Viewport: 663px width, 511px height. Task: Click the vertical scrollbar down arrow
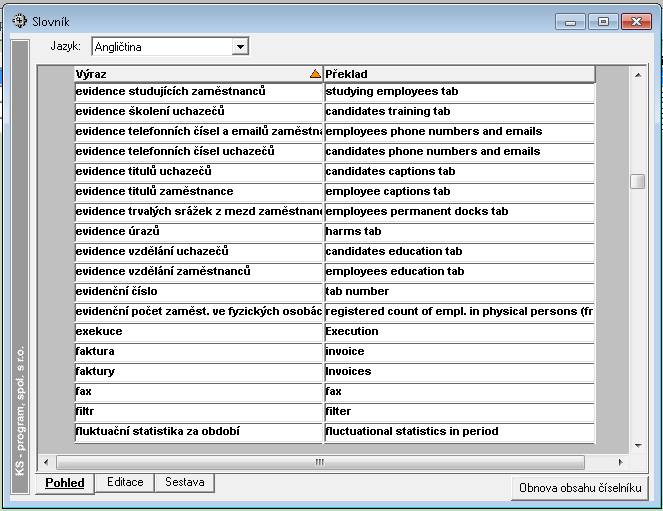(638, 445)
